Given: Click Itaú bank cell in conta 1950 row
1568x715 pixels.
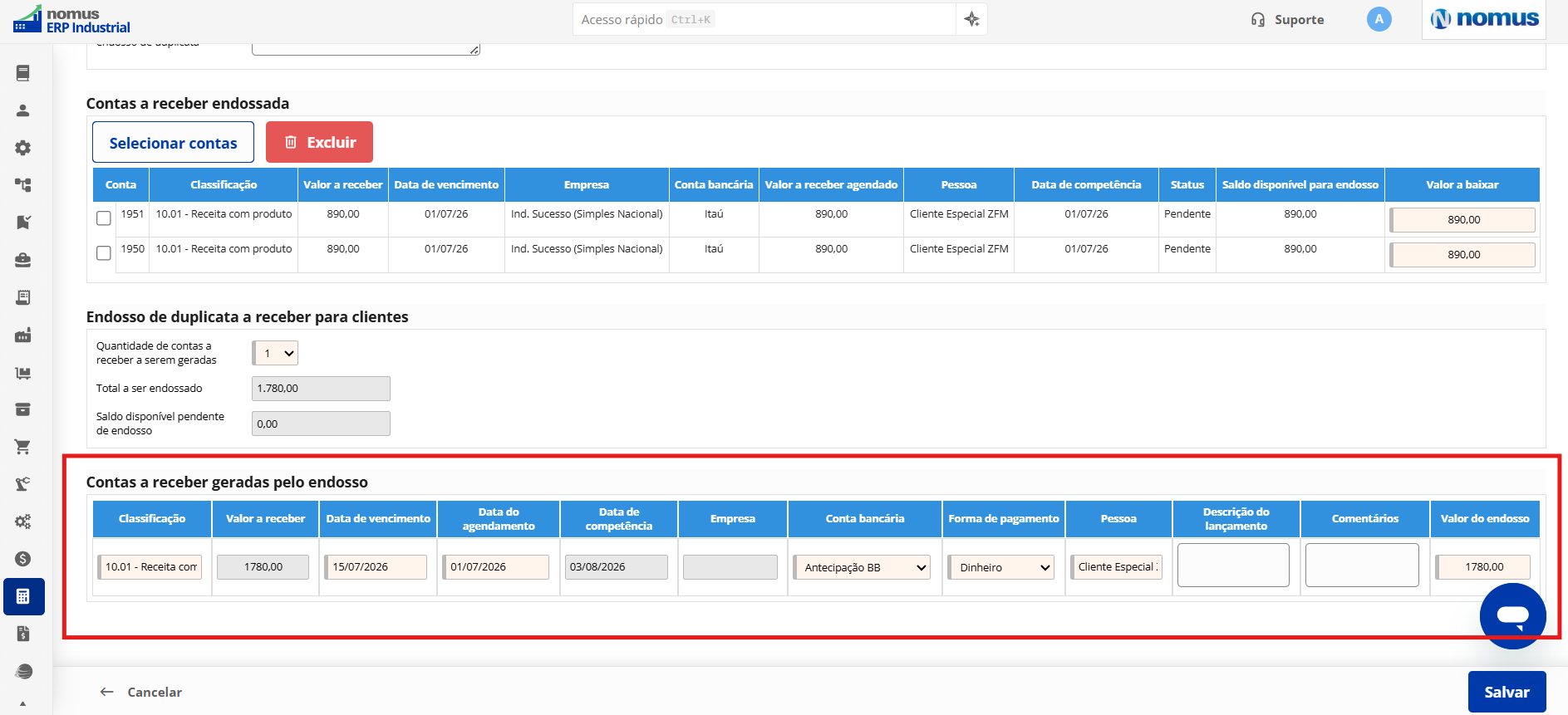Looking at the screenshot, I should 714,249.
